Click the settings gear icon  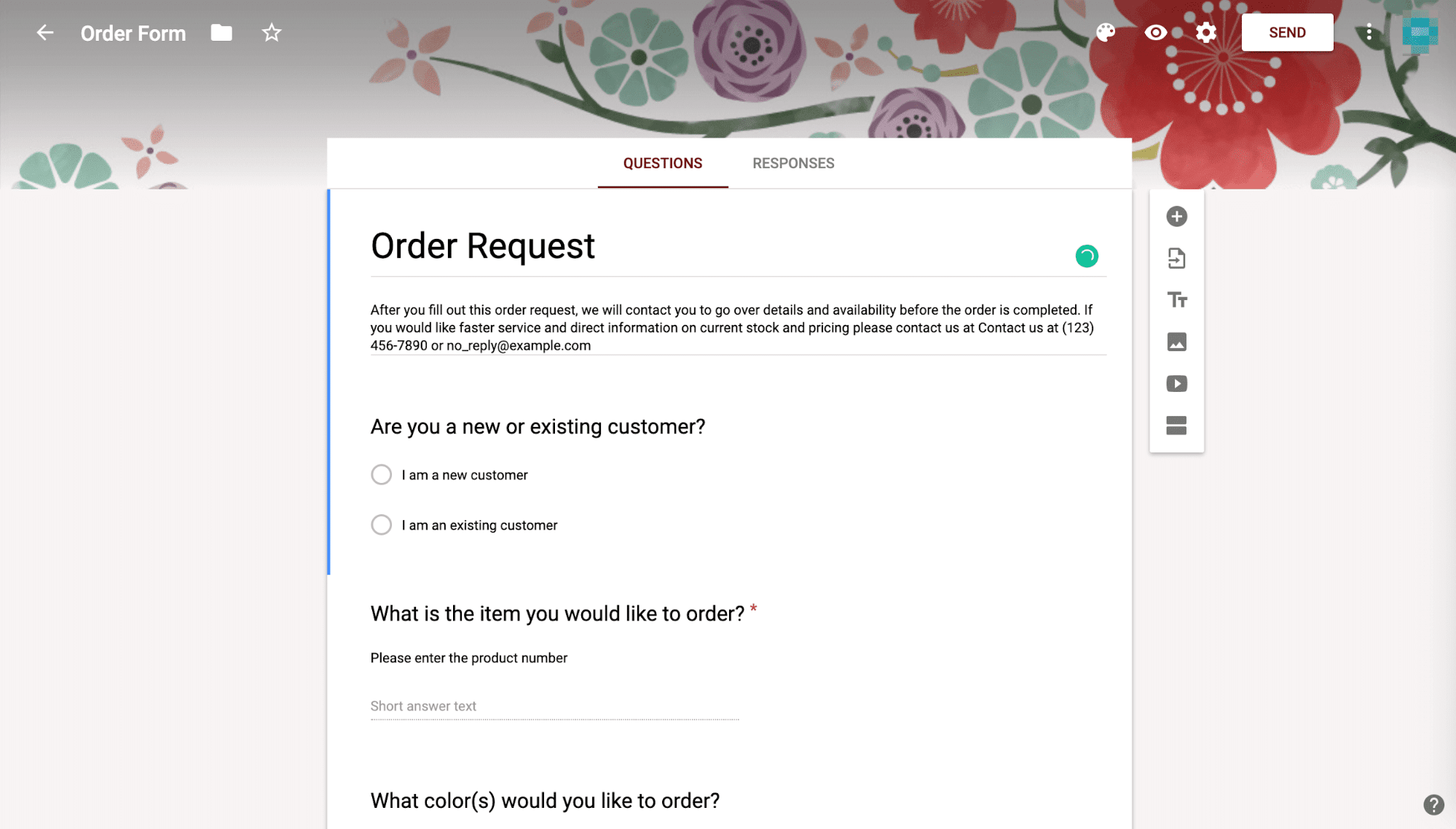[x=1205, y=32]
